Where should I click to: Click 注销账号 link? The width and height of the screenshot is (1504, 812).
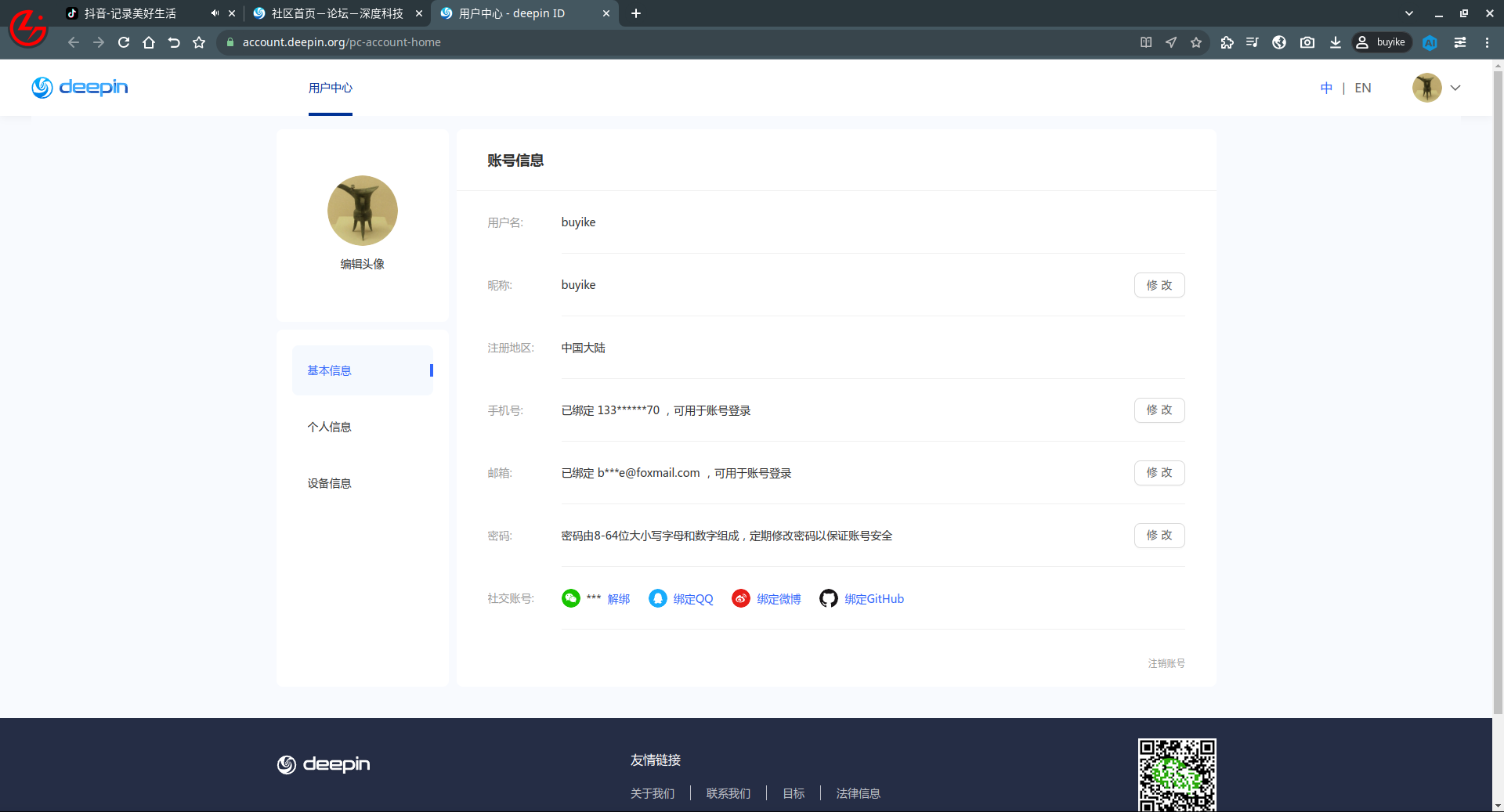point(1166,663)
